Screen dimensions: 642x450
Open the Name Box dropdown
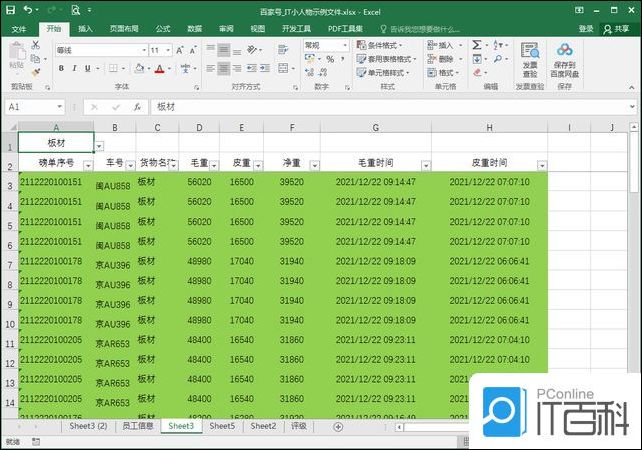pyautogui.click(x=60, y=107)
